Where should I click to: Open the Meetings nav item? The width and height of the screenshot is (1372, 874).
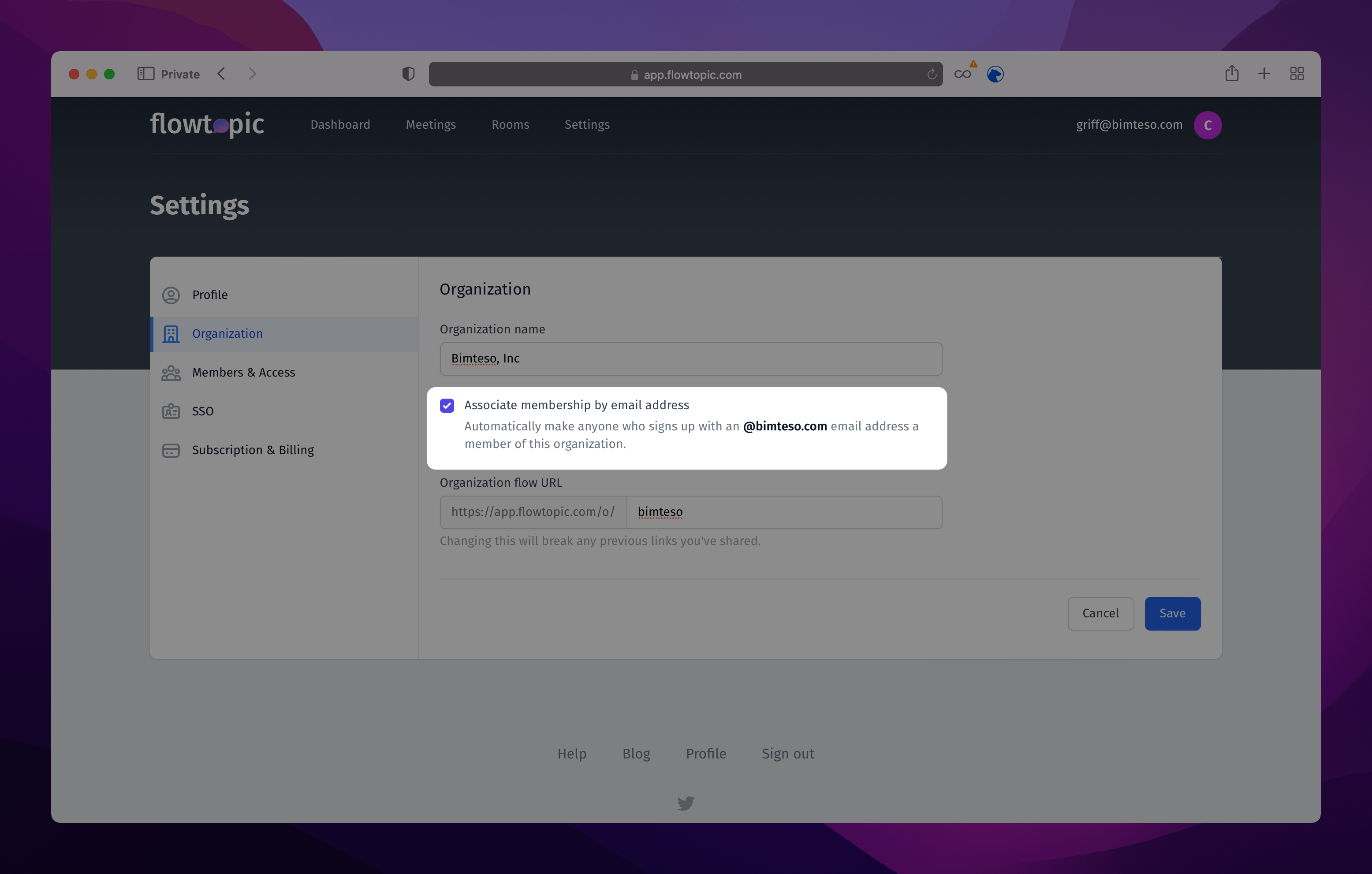pos(431,125)
